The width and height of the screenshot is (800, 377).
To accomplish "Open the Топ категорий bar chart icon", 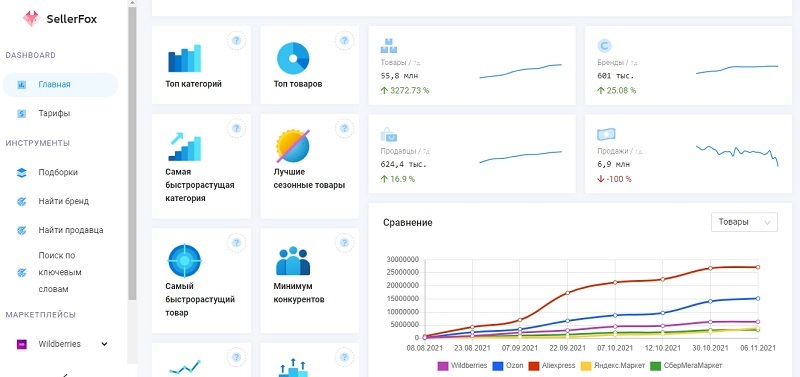I will (184, 58).
